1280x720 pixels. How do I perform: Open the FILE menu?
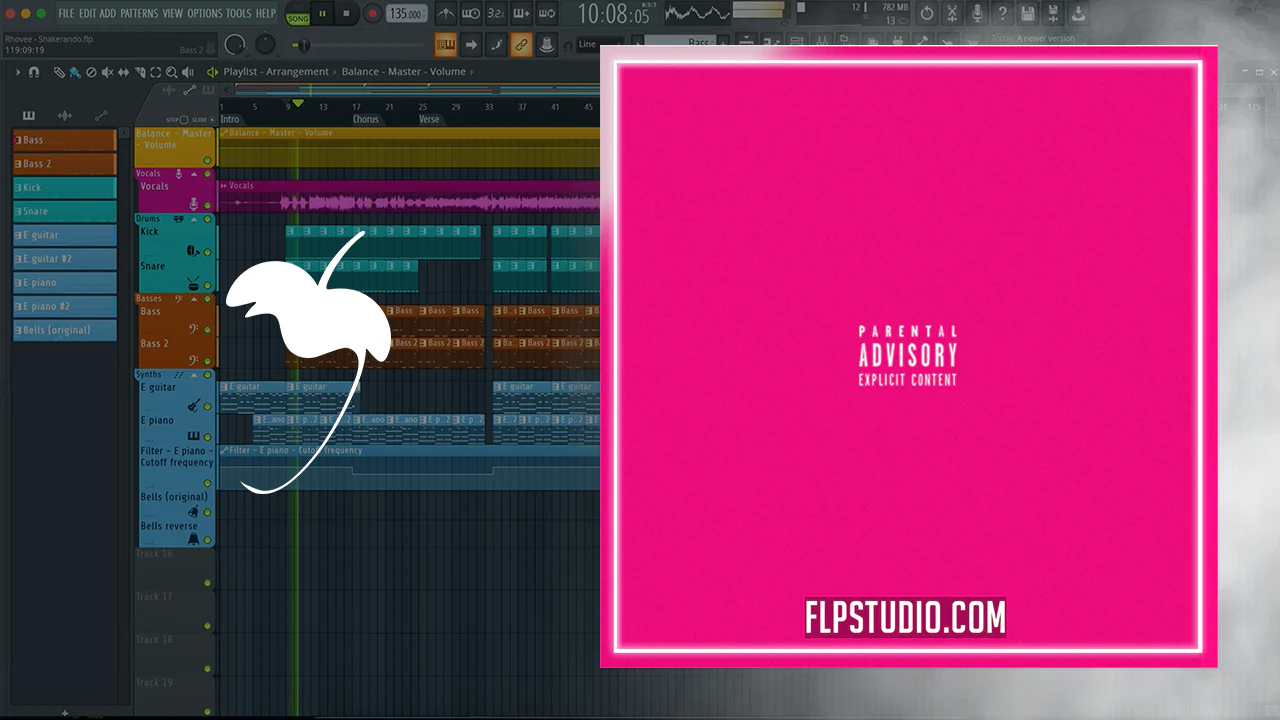click(66, 13)
